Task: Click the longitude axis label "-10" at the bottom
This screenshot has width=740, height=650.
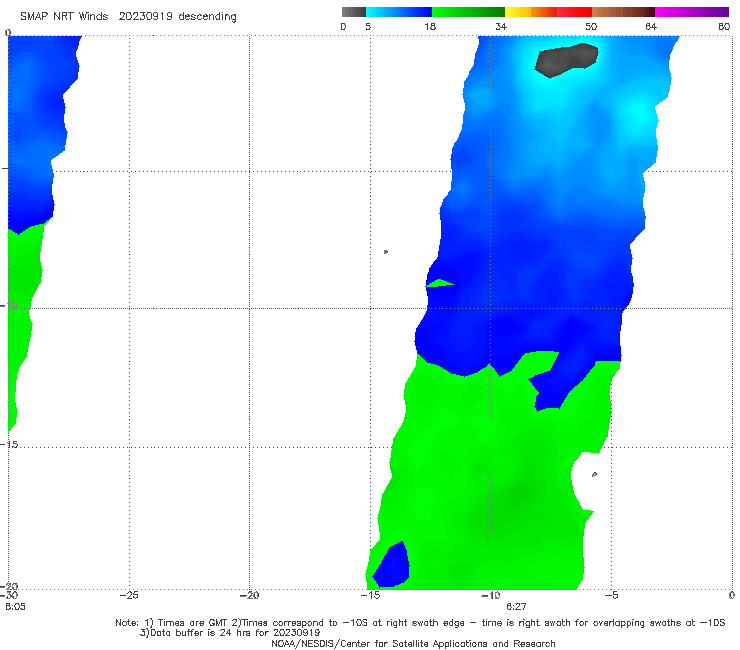Action: coord(490,595)
